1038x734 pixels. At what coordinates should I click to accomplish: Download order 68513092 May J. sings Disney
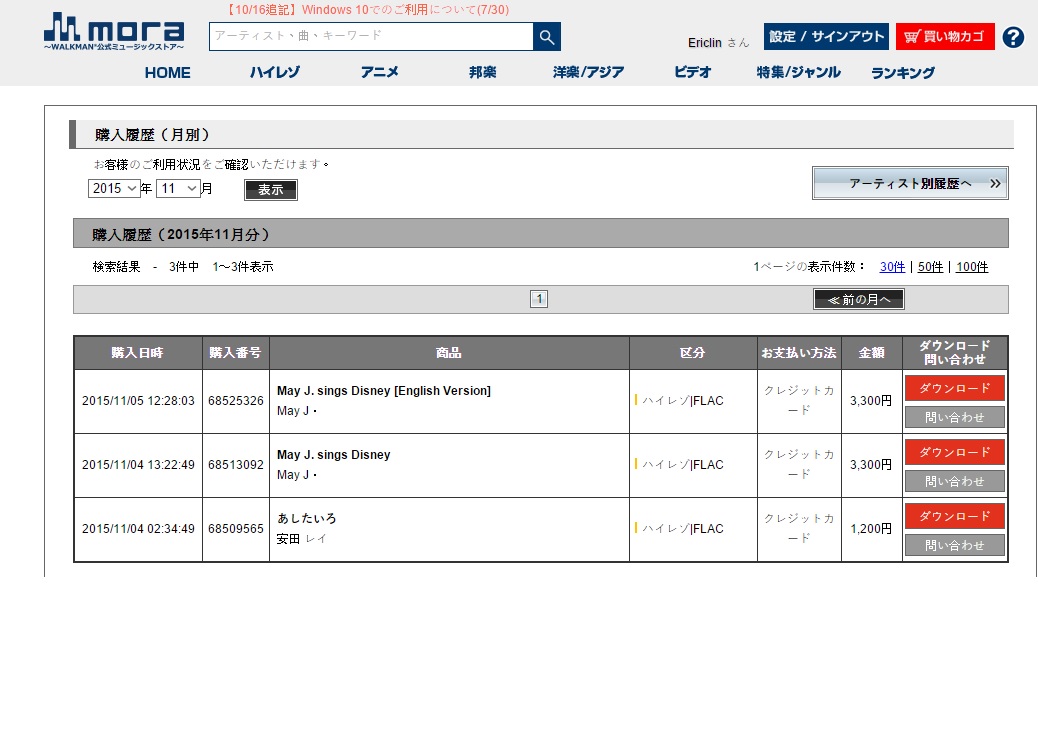pyautogui.click(x=955, y=452)
